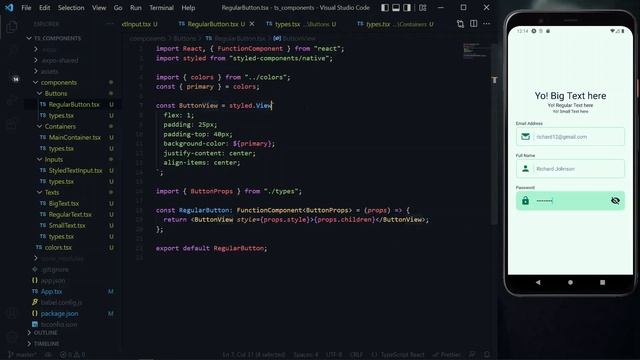The image size is (640, 360).
Task: Open colors.tsx file
Action: [58, 247]
